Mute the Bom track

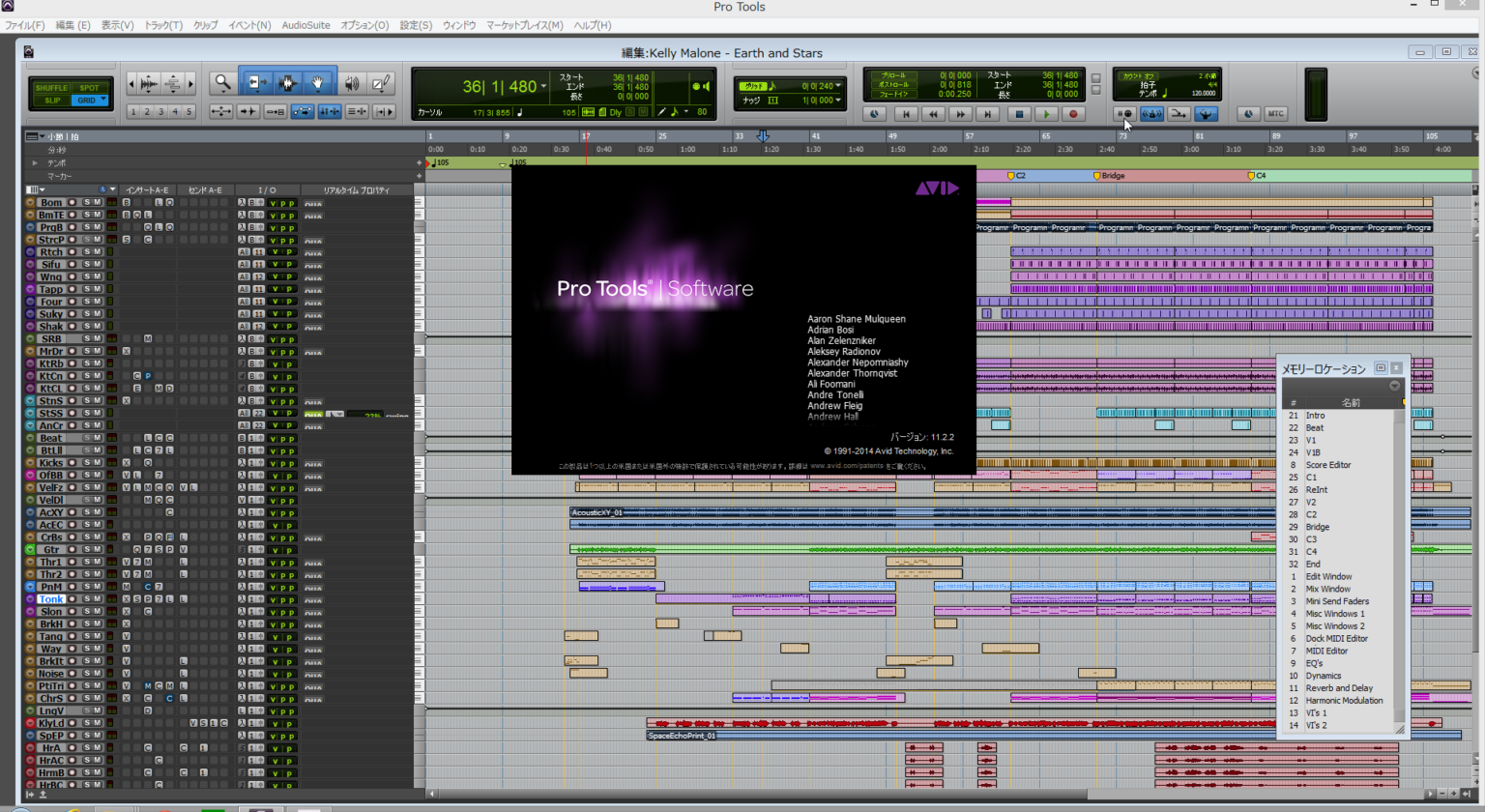point(98,202)
